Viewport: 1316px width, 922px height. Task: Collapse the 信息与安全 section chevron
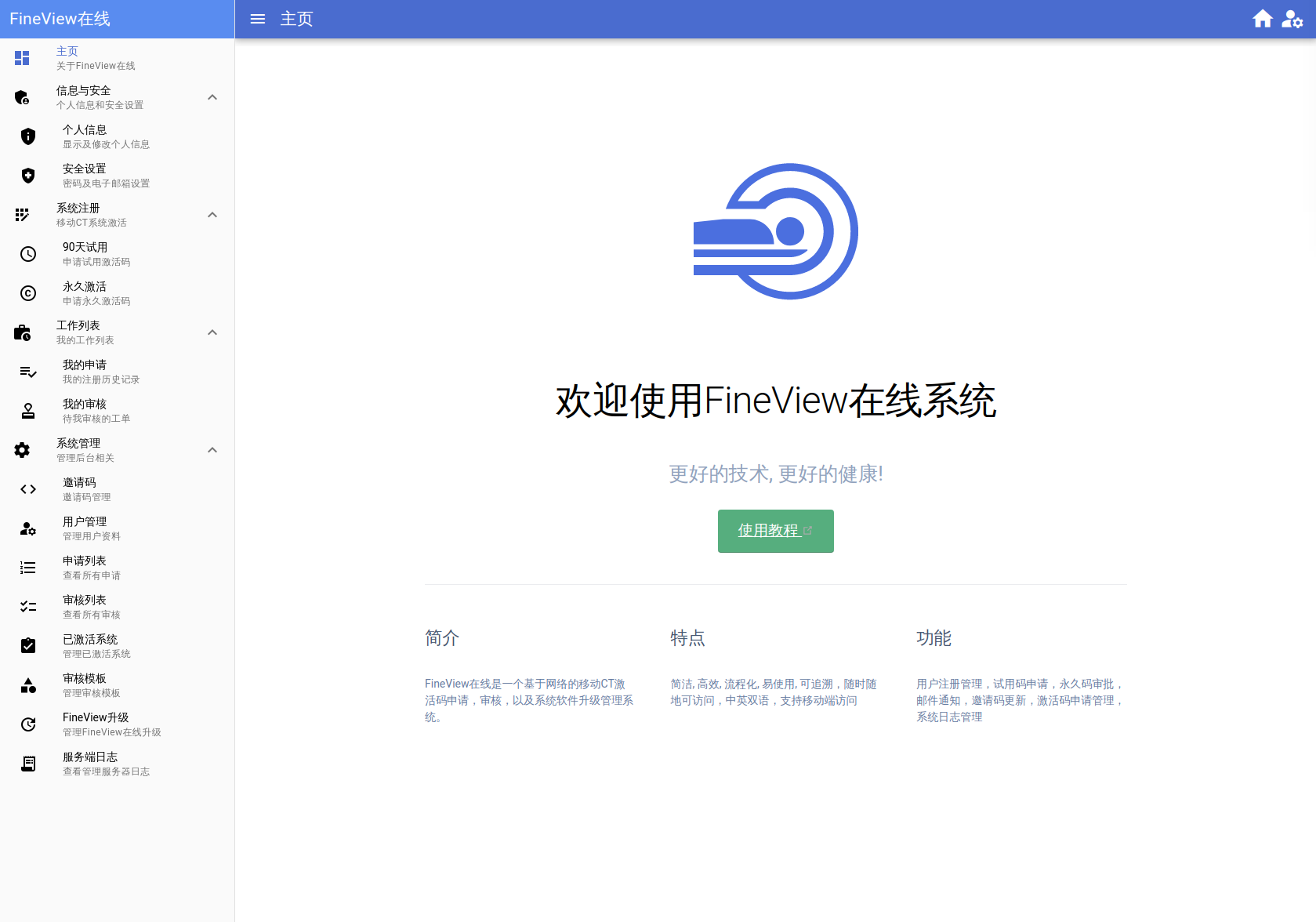pos(212,97)
